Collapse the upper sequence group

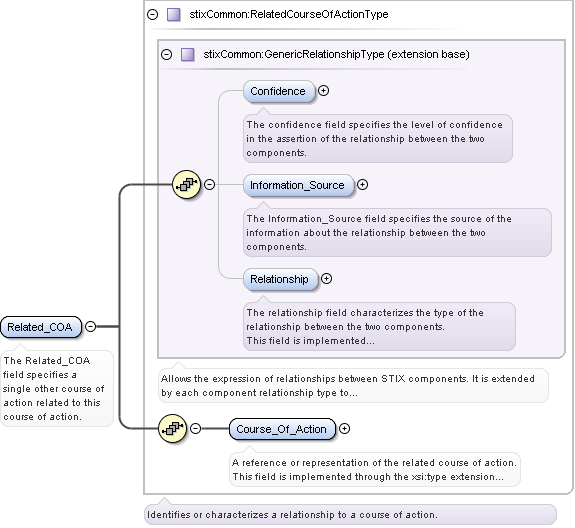point(209,184)
